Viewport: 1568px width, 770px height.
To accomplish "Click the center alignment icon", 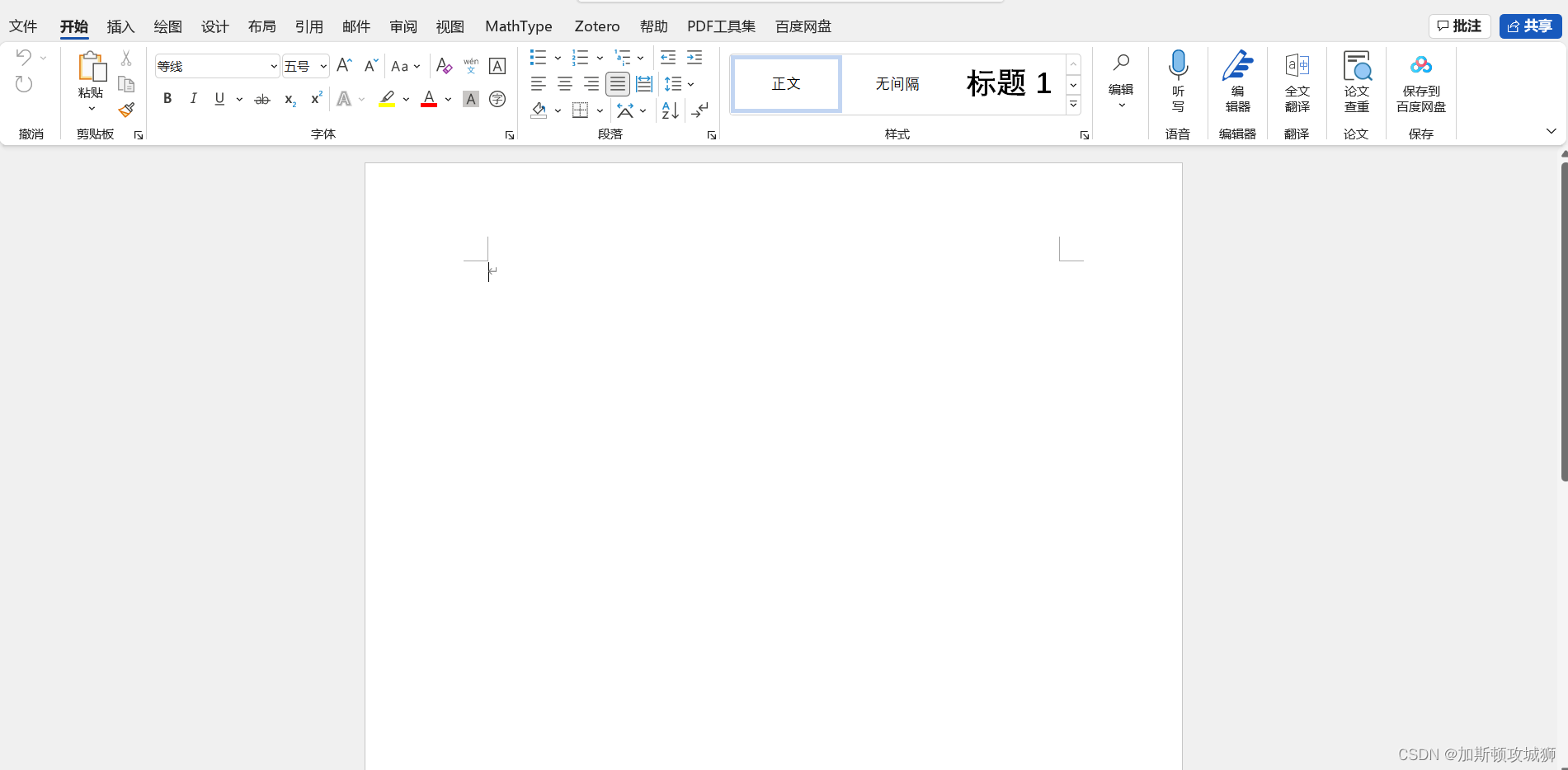I will click(564, 83).
